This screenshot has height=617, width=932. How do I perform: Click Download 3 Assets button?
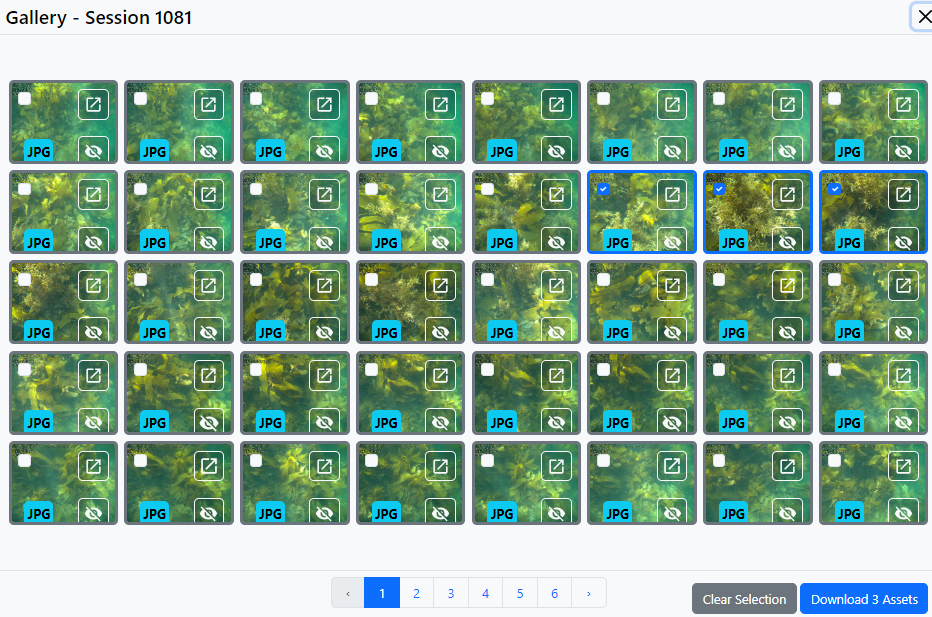point(864,599)
